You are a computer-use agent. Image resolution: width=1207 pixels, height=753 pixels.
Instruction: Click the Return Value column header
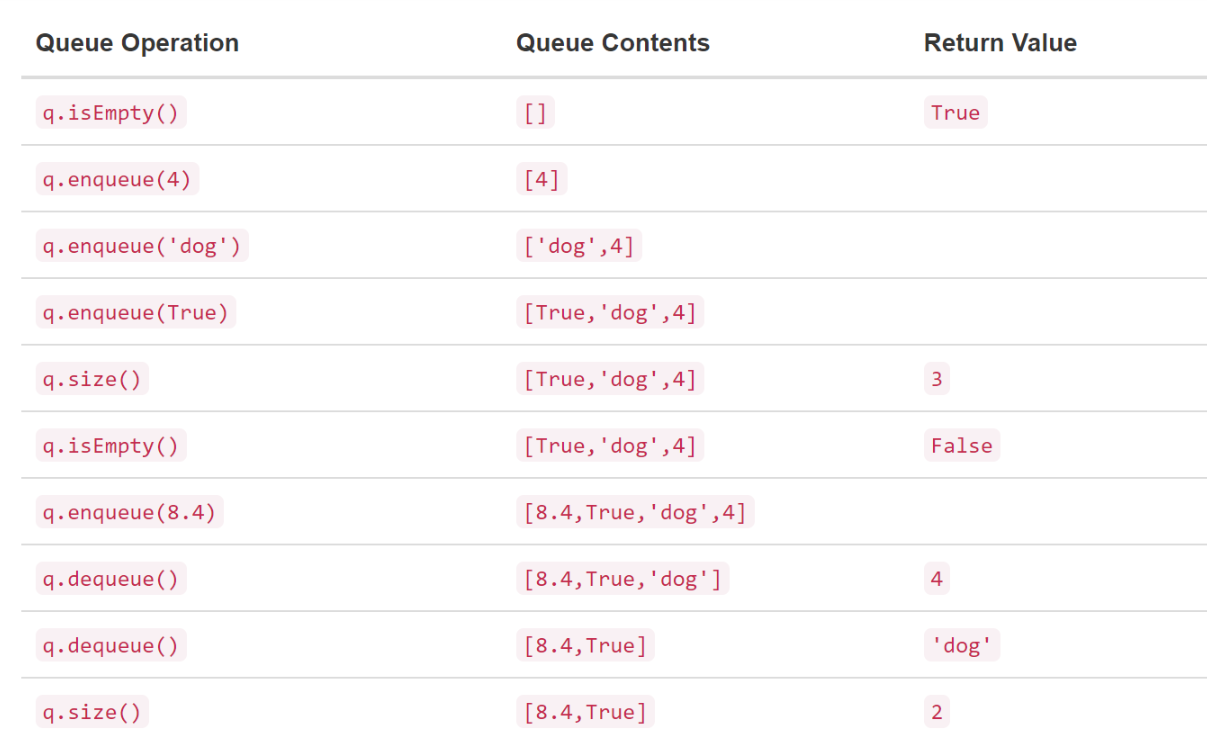pyautogui.click(x=1000, y=43)
